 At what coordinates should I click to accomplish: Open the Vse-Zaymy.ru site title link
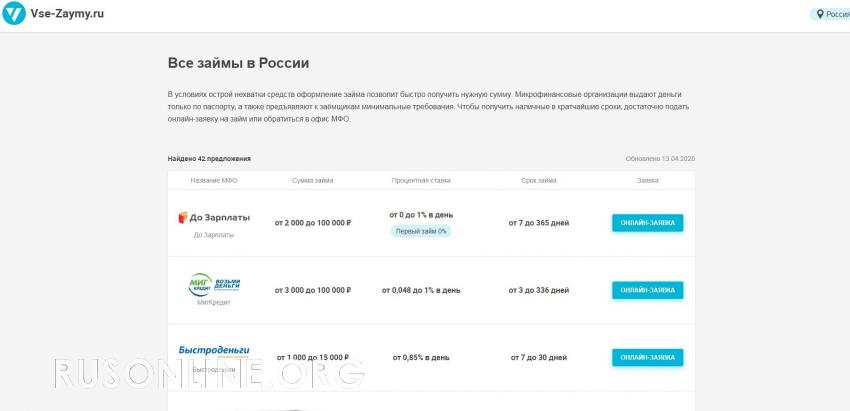(67, 14)
